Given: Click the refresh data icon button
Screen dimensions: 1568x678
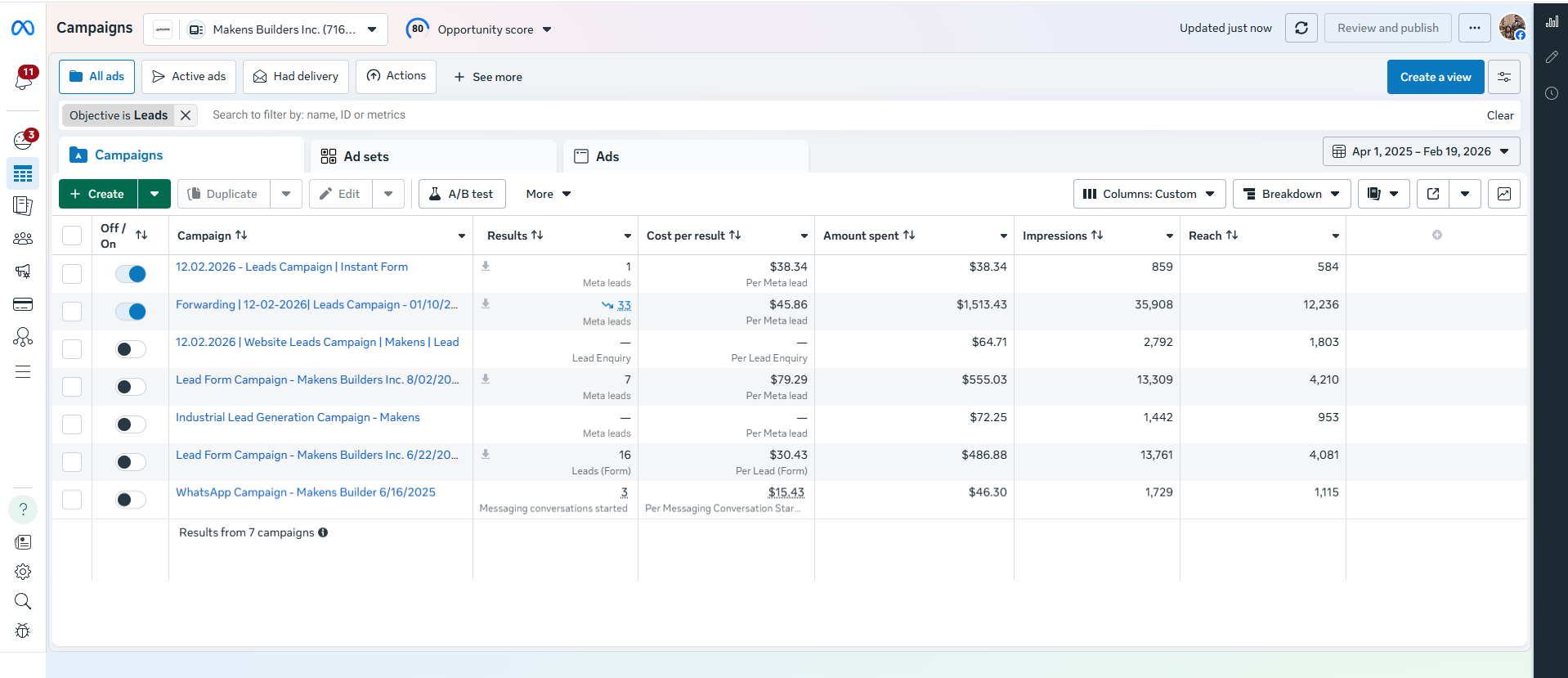Looking at the screenshot, I should (1301, 28).
